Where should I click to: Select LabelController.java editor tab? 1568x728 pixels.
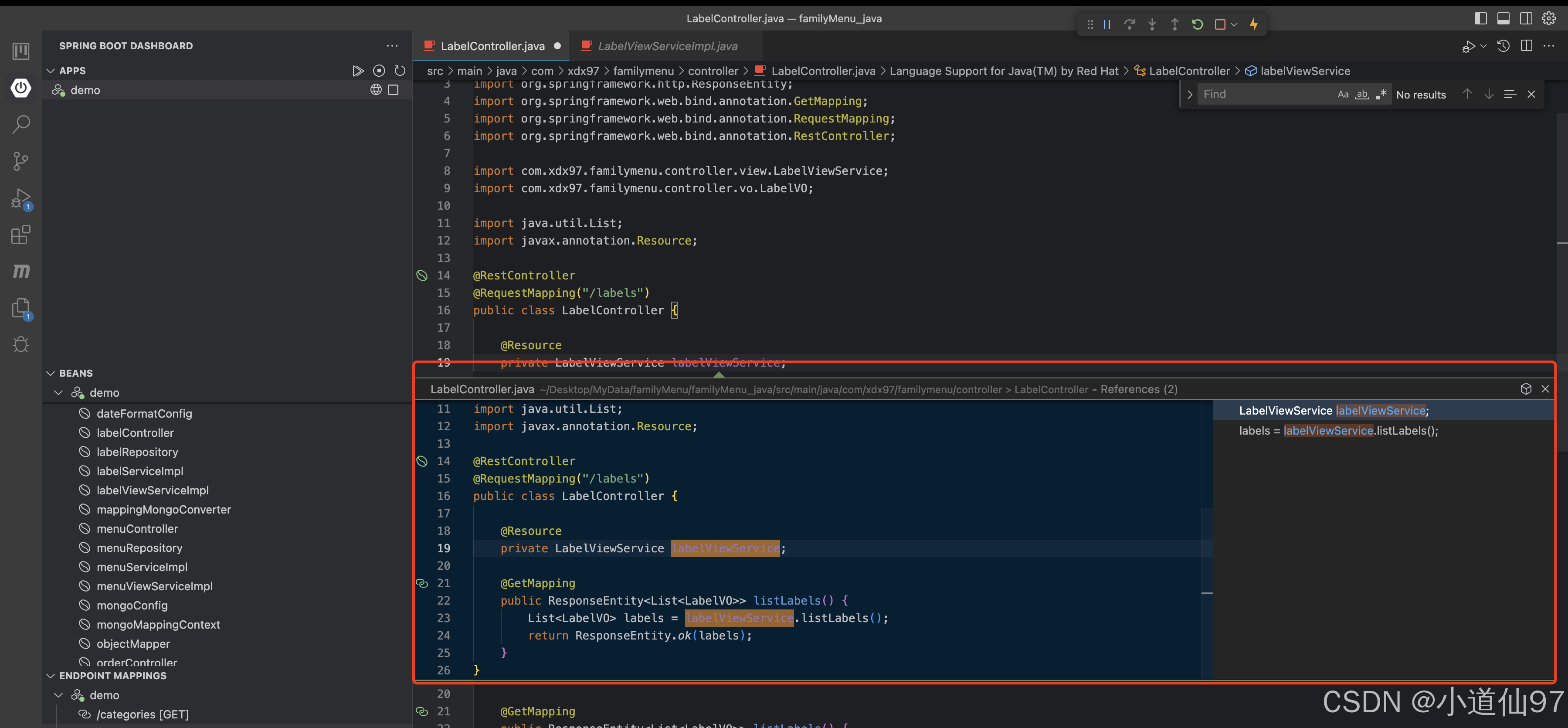coord(492,46)
